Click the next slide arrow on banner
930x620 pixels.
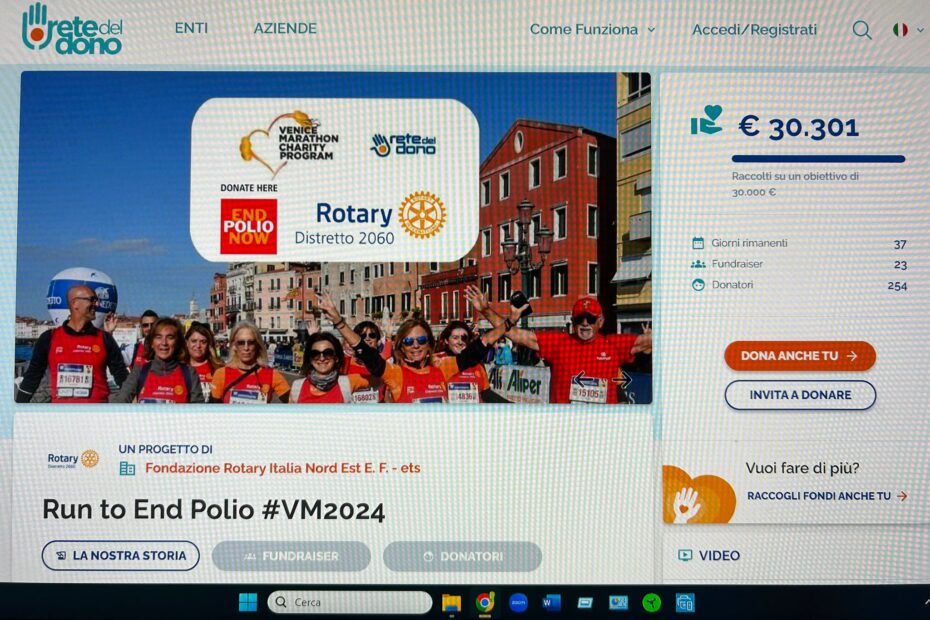(x=622, y=380)
